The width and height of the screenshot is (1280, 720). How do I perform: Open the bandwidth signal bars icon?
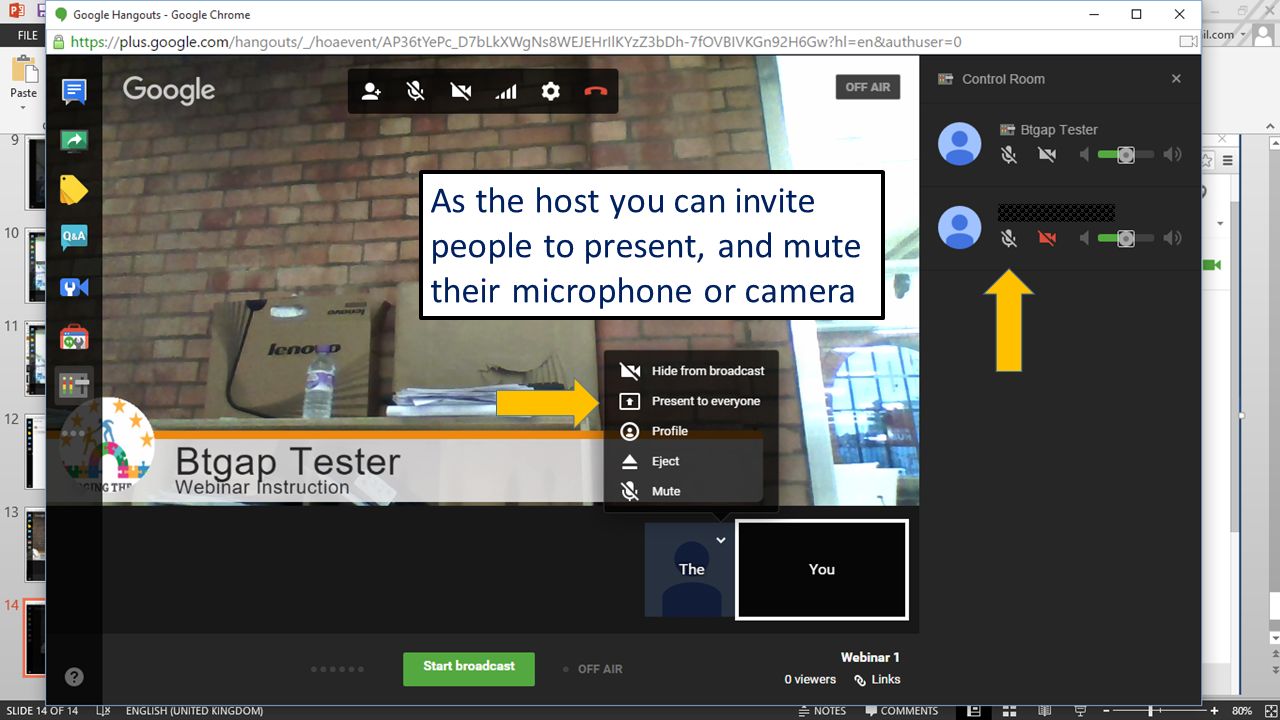[506, 91]
